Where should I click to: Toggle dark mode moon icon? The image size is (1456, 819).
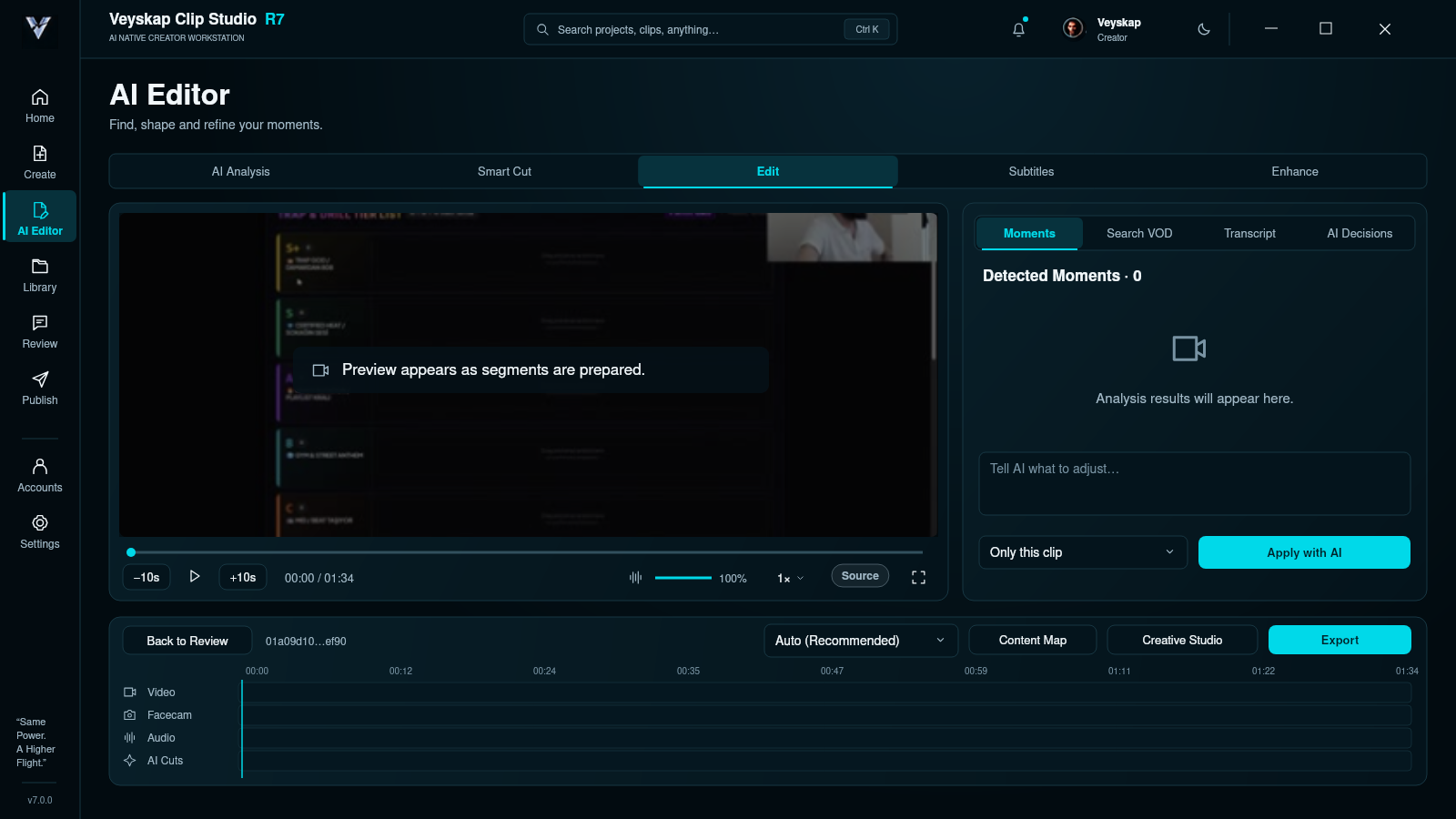point(1204,29)
